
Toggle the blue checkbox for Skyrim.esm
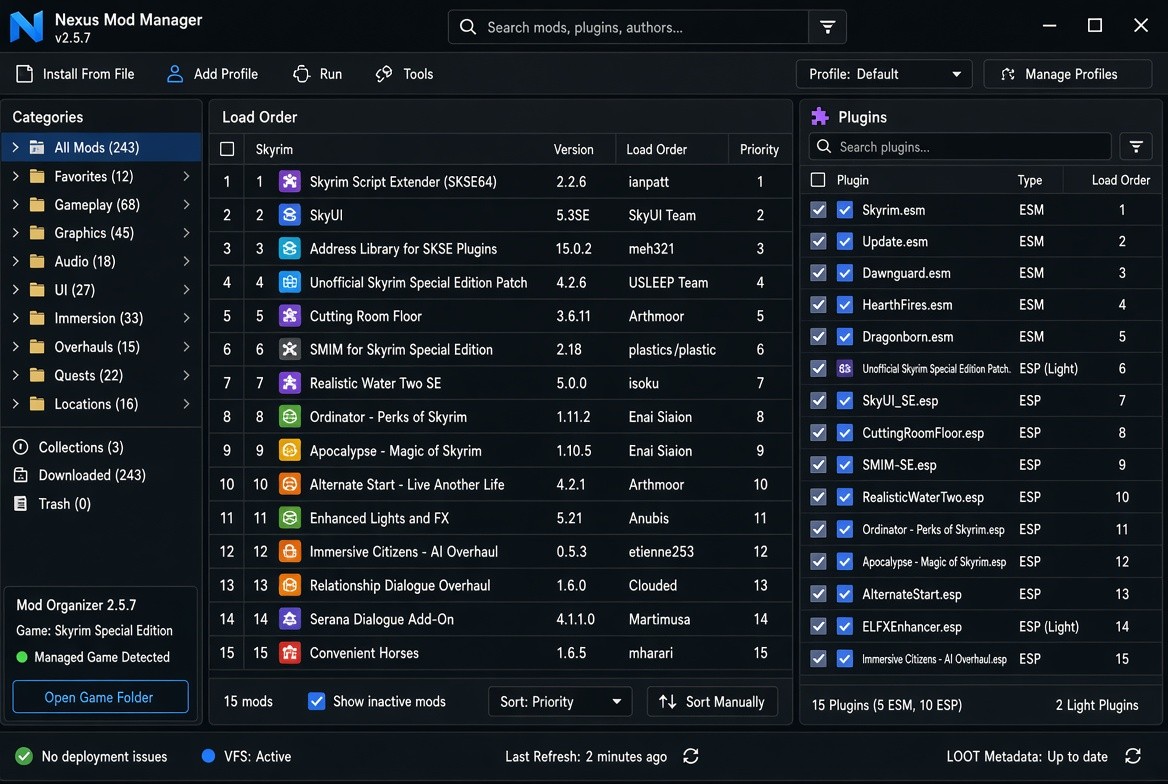(x=845, y=210)
